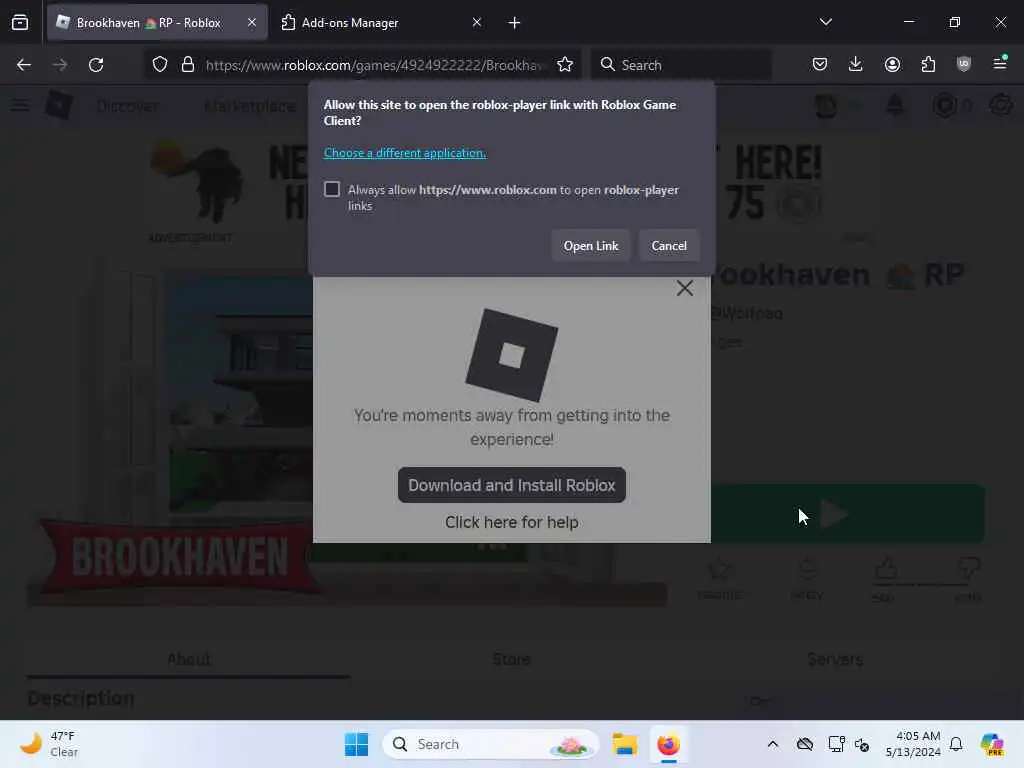Close the Brookhaven RP tab
The width and height of the screenshot is (1024, 768).
point(252,22)
